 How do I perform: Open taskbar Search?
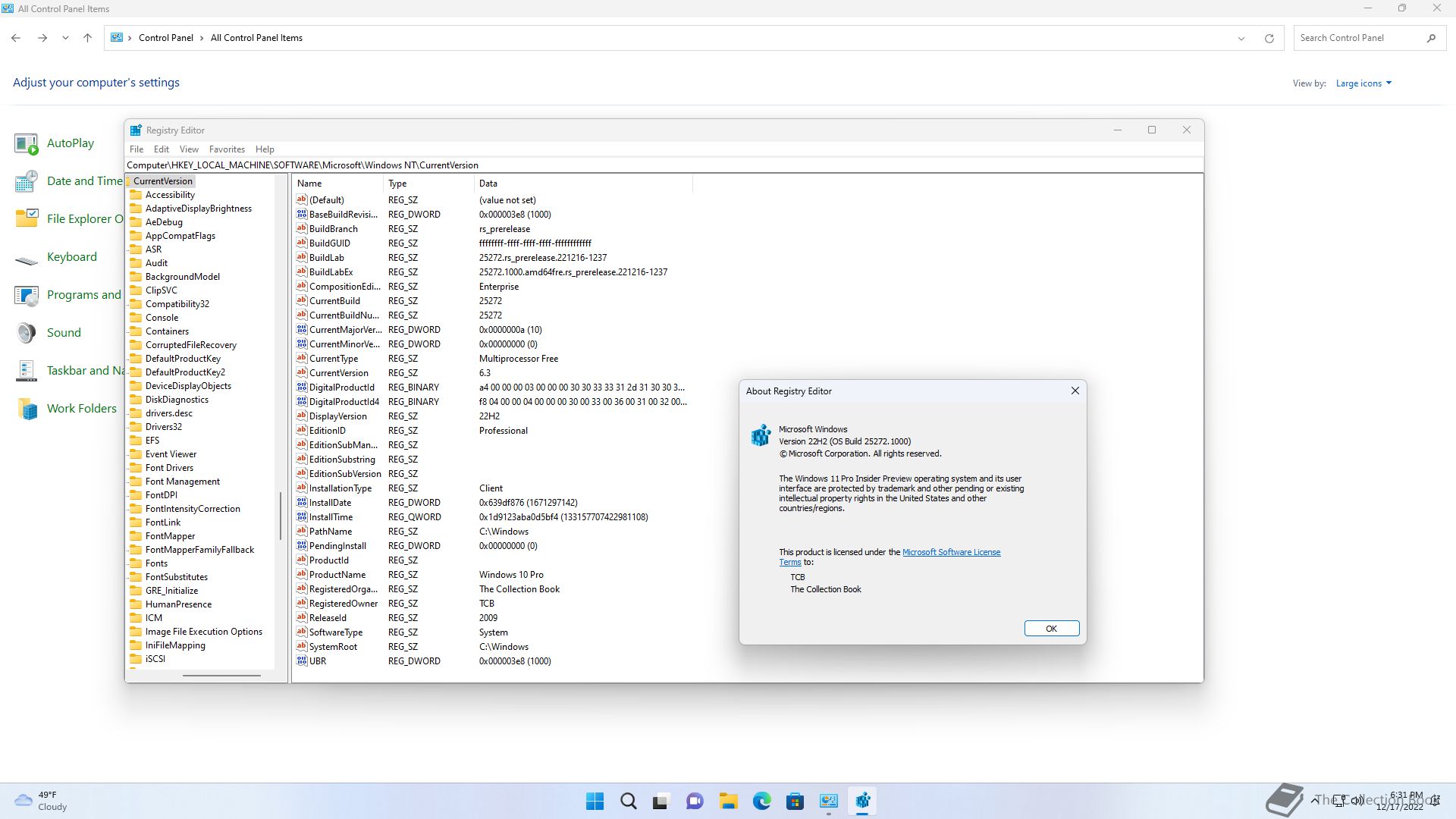629,801
